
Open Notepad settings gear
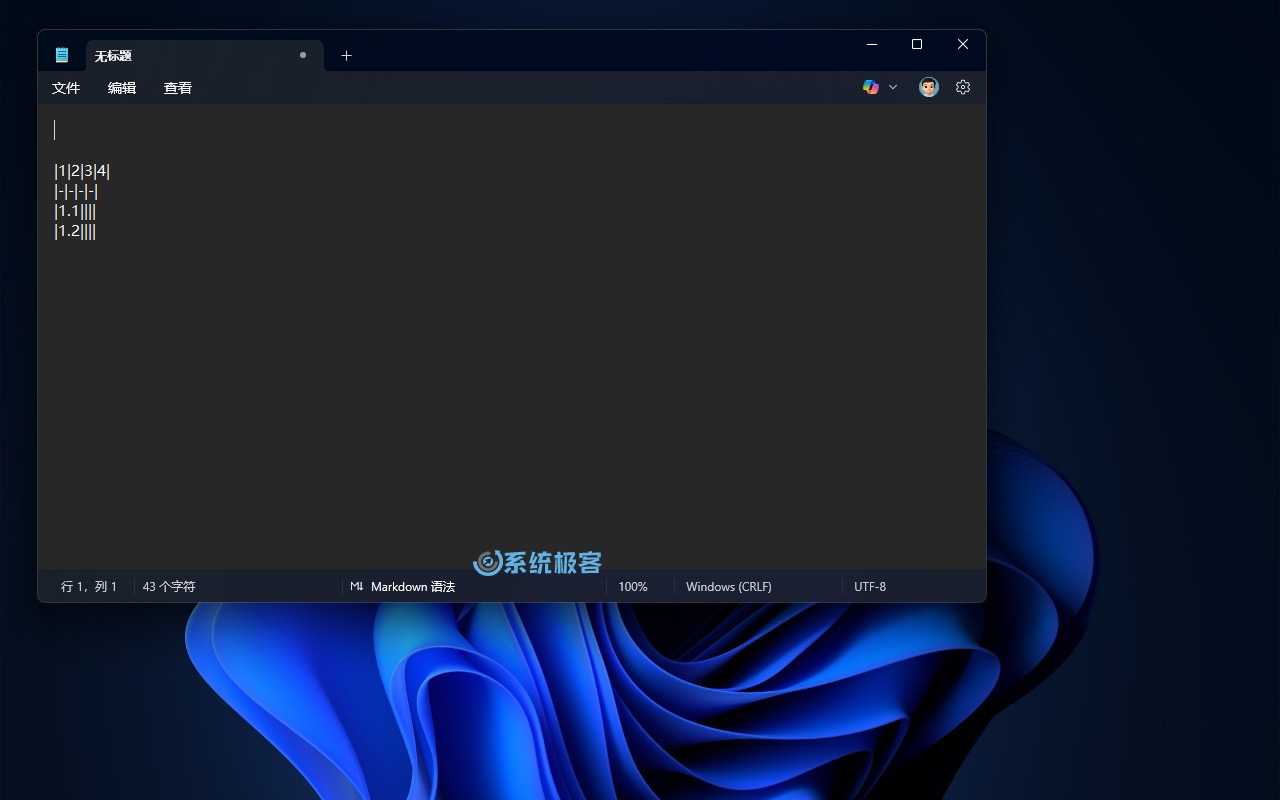(963, 87)
